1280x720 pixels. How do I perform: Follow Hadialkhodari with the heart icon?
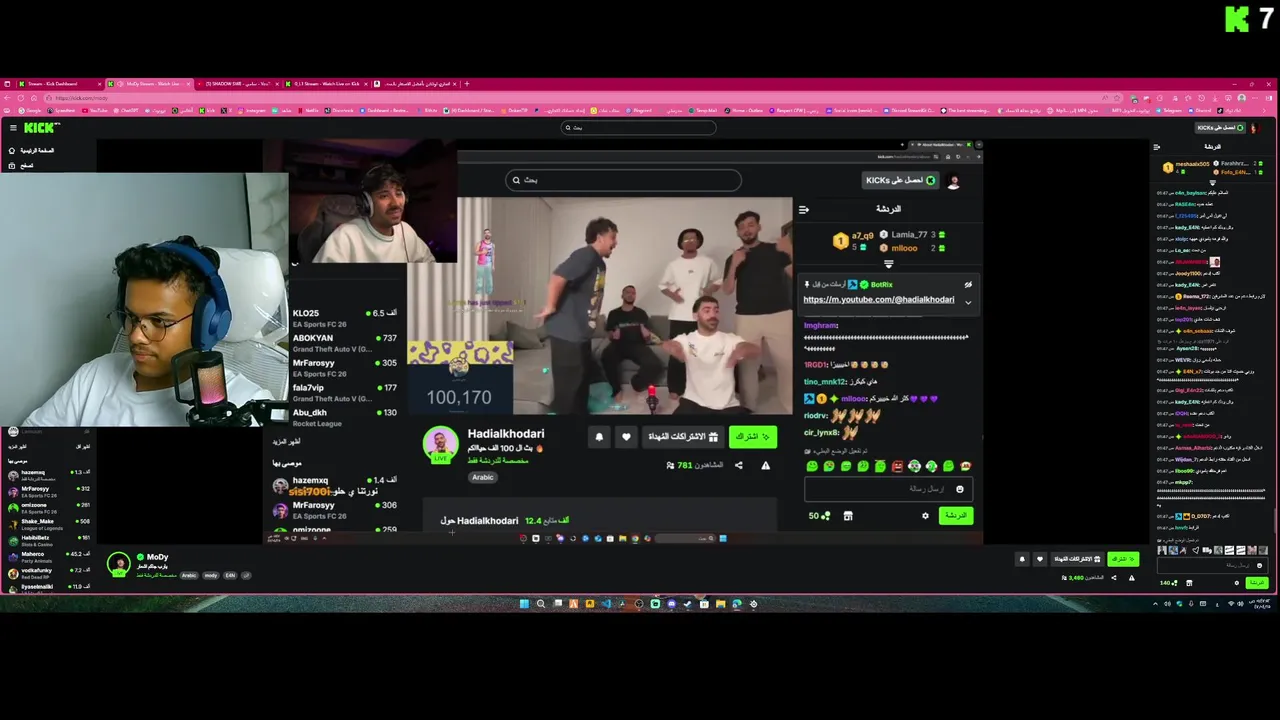pyautogui.click(x=626, y=437)
